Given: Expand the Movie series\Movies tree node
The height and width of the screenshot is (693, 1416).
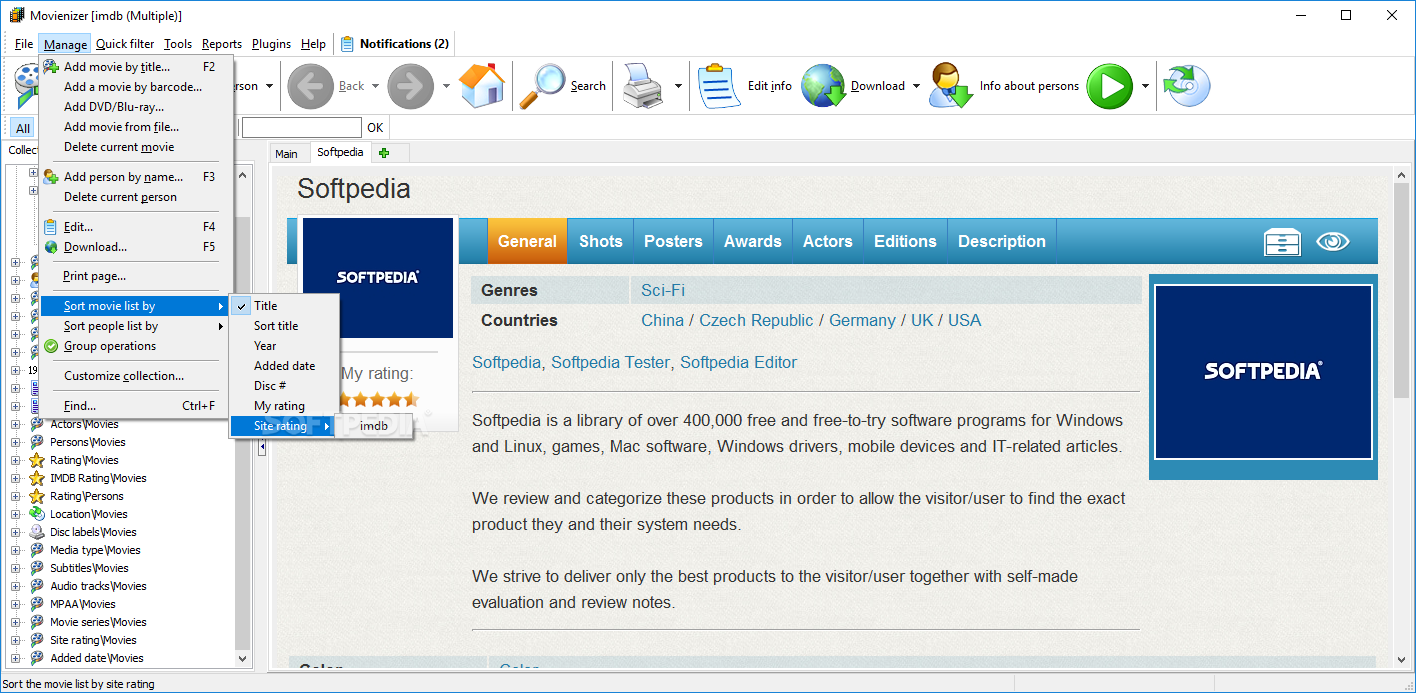Looking at the screenshot, I should click(15, 622).
